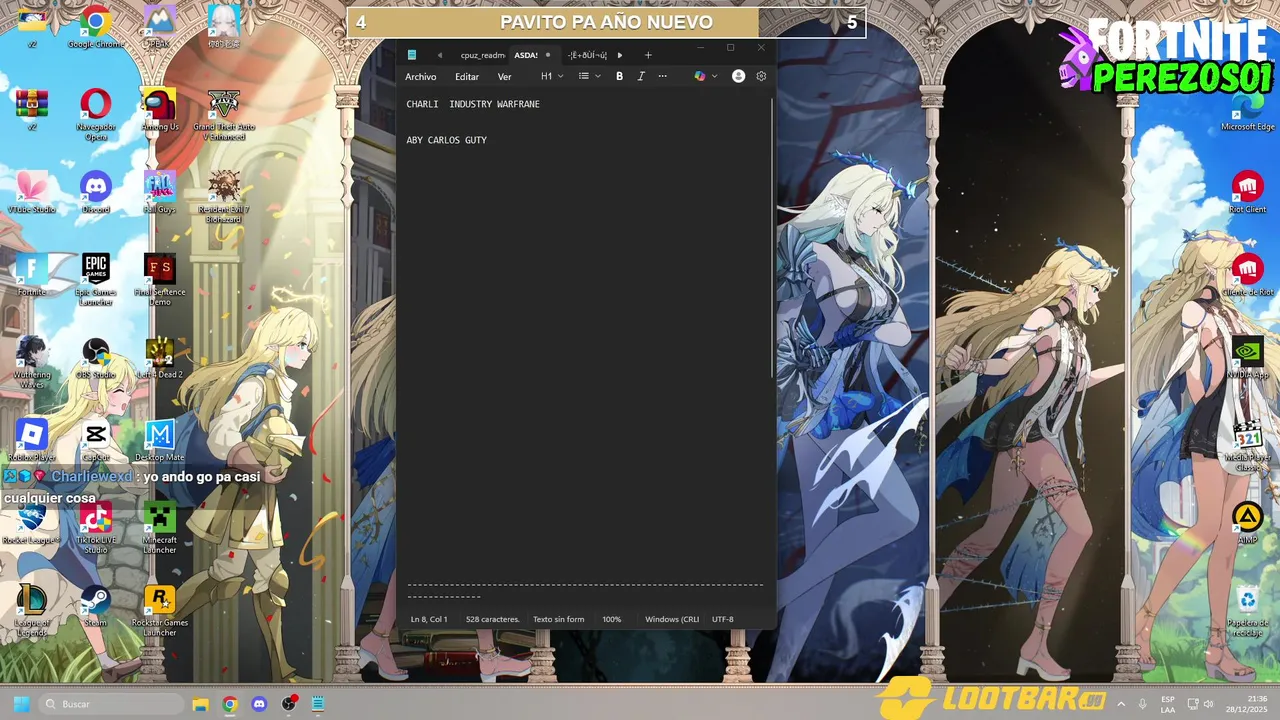Viewport: 1280px width, 720px height.
Task: Select the Minecraft Launcher icon
Action: pos(160,529)
